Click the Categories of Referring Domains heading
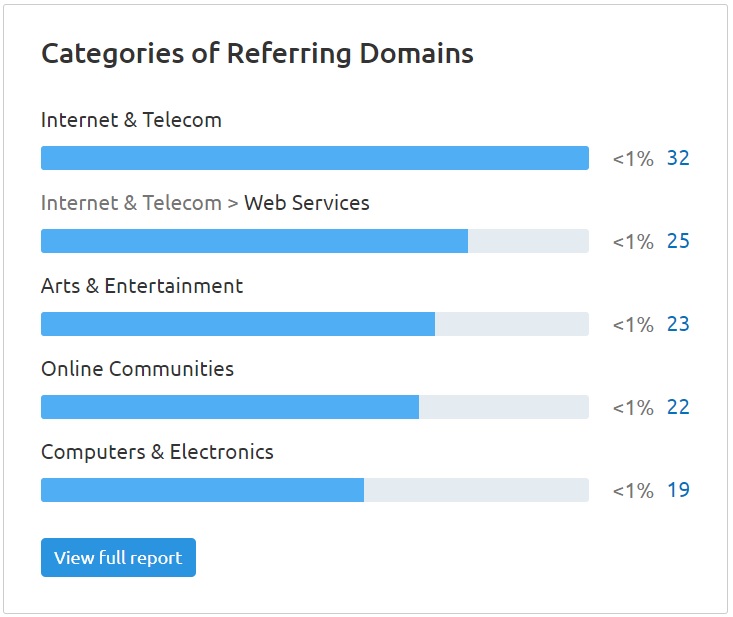Screen dimensions: 733x617 [x=257, y=53]
